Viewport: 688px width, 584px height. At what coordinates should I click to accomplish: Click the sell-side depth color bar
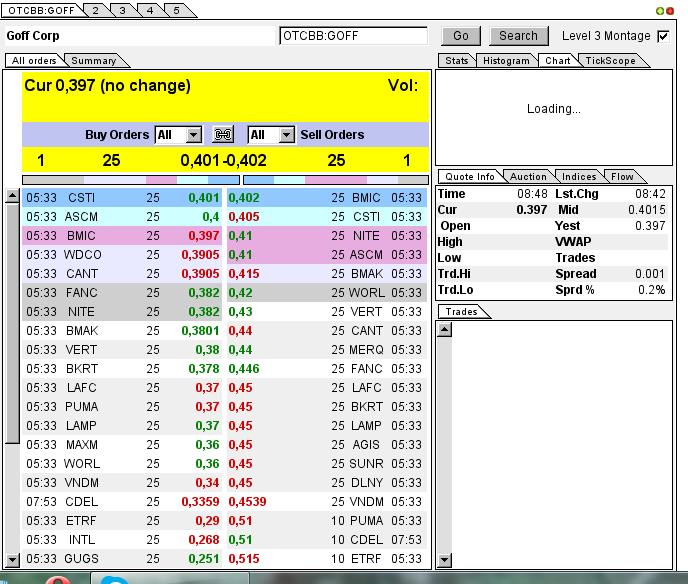(x=336, y=180)
